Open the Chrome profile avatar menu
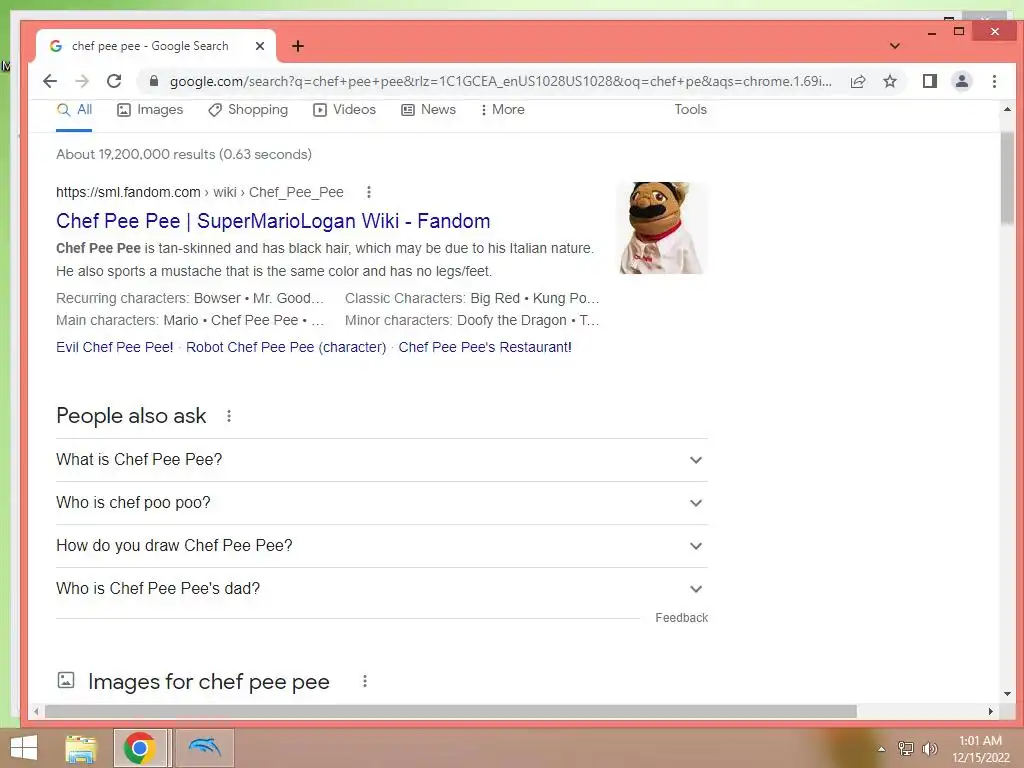Screen dimensions: 1024x768 point(962,81)
